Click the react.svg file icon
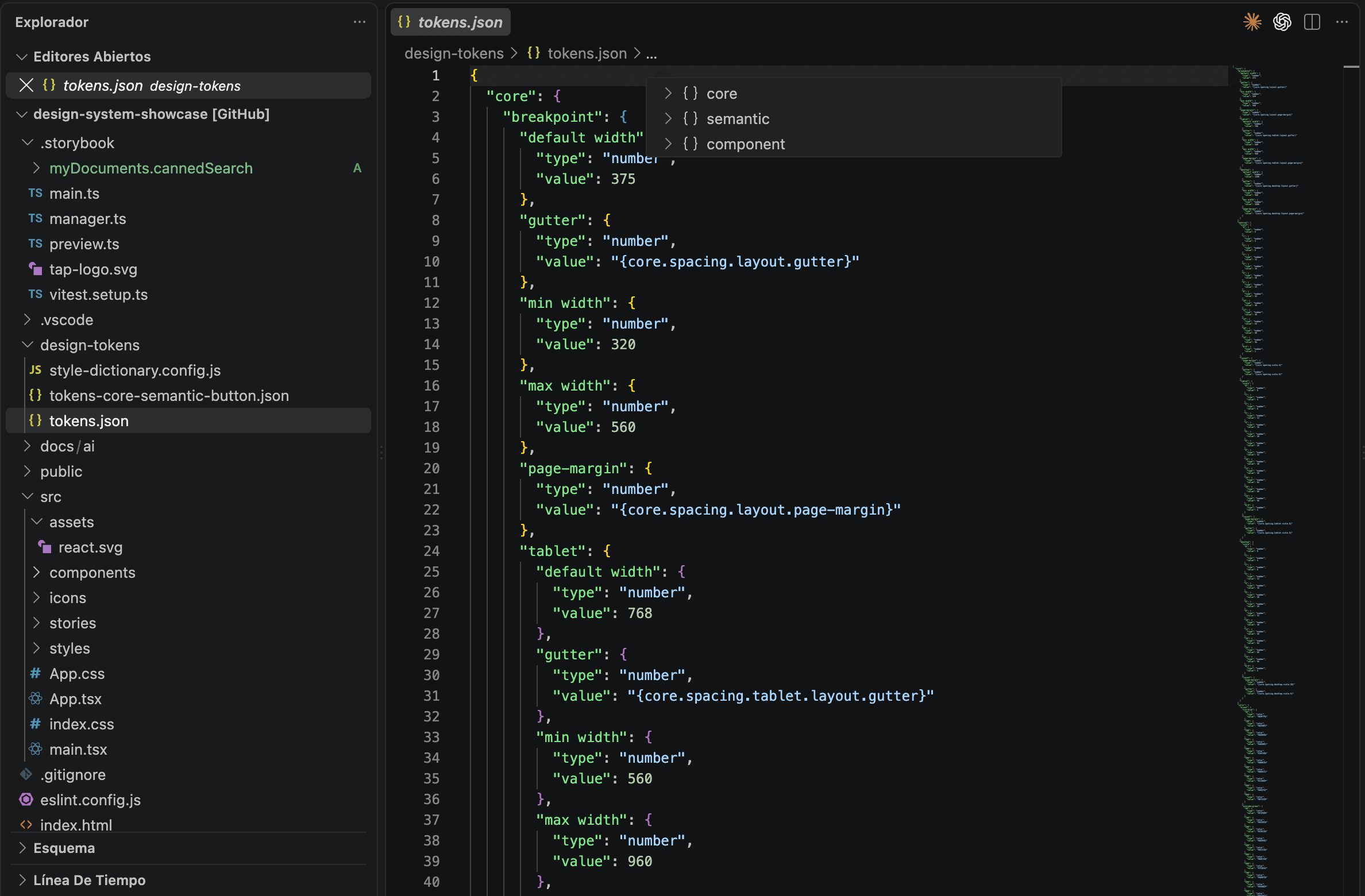This screenshot has width=1365, height=896. (45, 547)
